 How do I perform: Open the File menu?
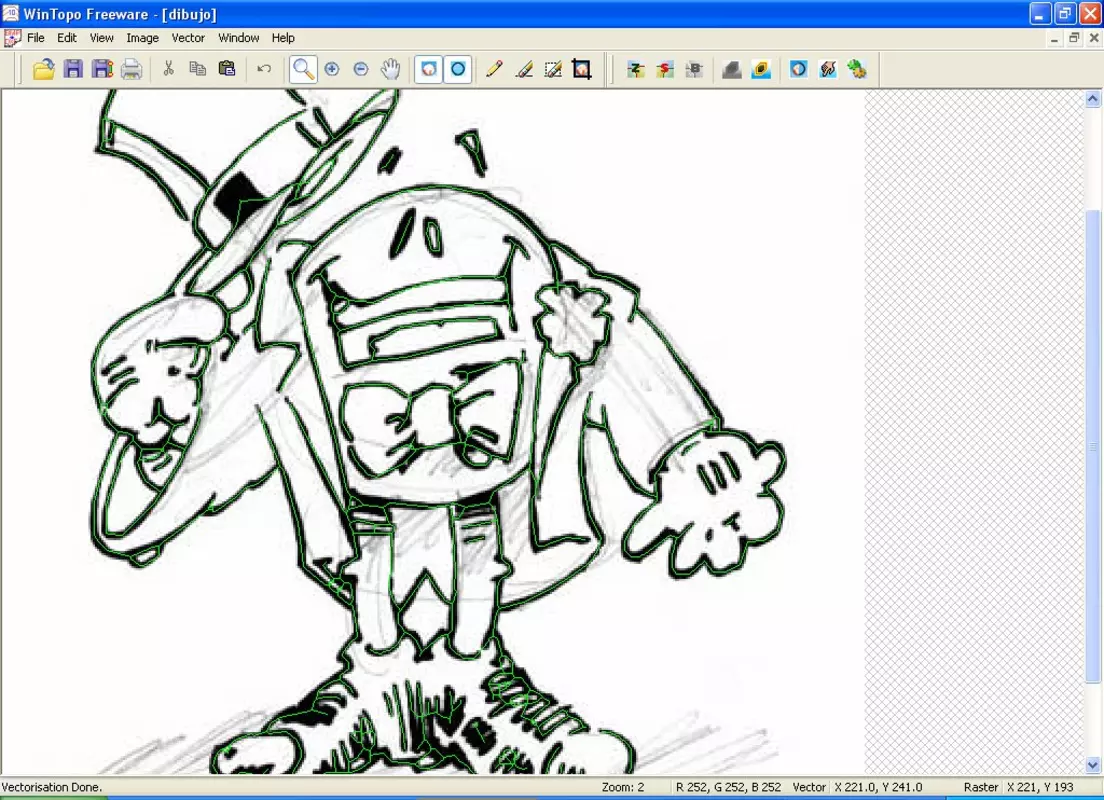pos(36,38)
